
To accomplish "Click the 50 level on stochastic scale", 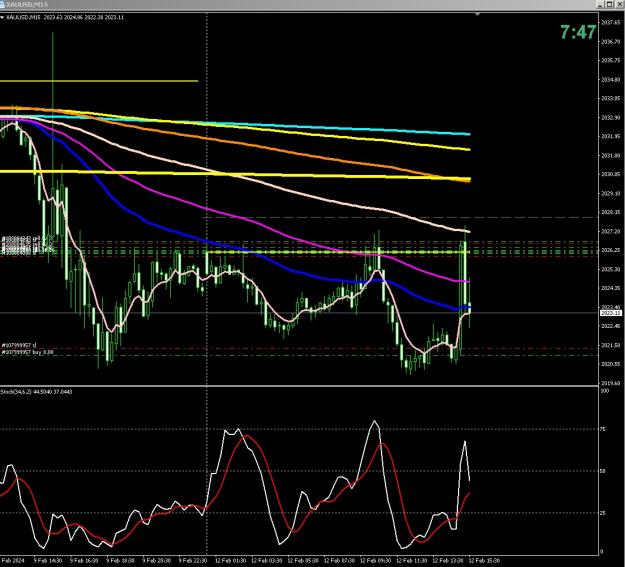I will (603, 471).
